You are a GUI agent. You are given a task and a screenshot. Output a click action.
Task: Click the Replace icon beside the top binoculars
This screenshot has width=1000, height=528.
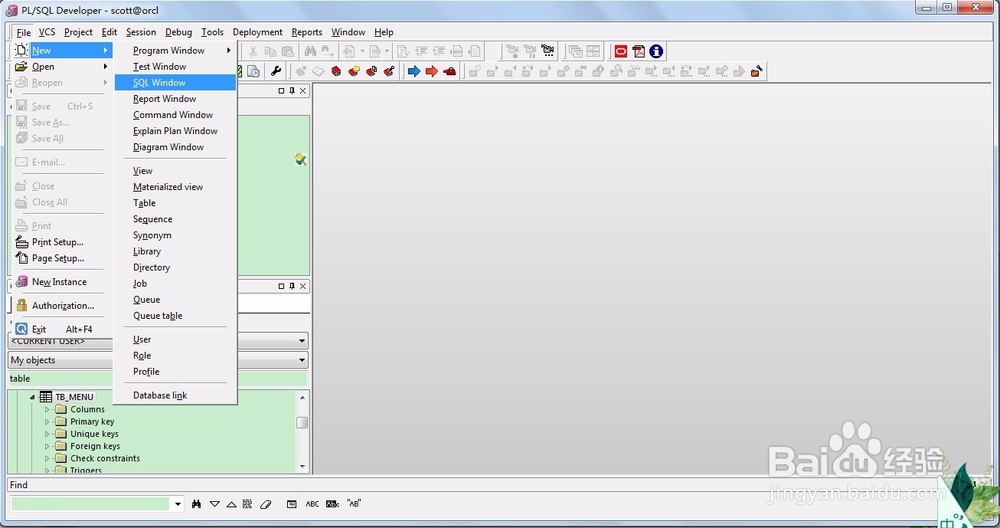click(x=327, y=52)
